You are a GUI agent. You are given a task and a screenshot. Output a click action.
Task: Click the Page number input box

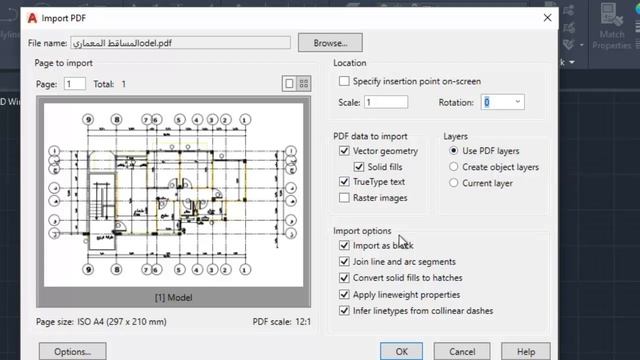(75, 84)
